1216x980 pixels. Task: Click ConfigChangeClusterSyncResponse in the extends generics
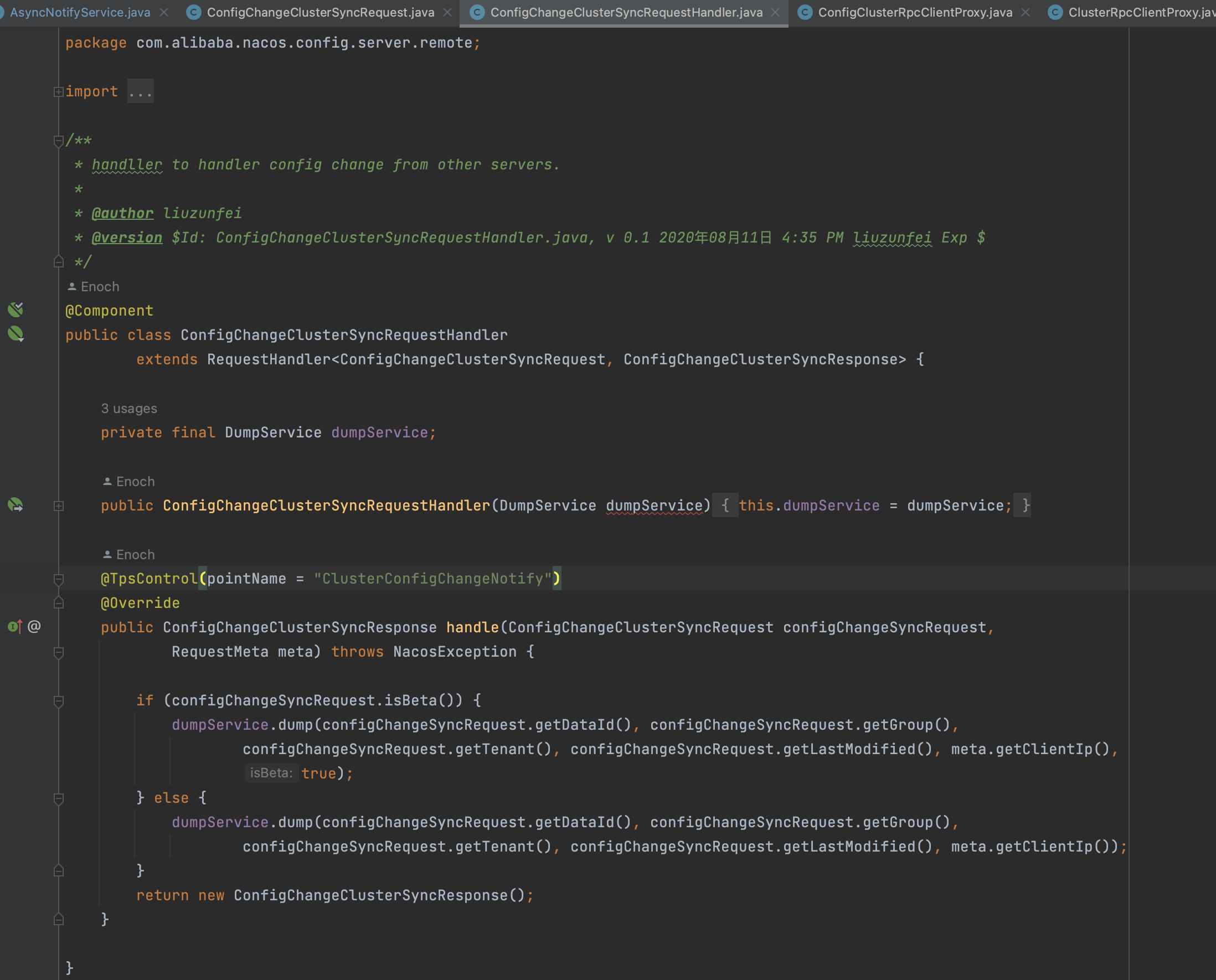point(760,359)
